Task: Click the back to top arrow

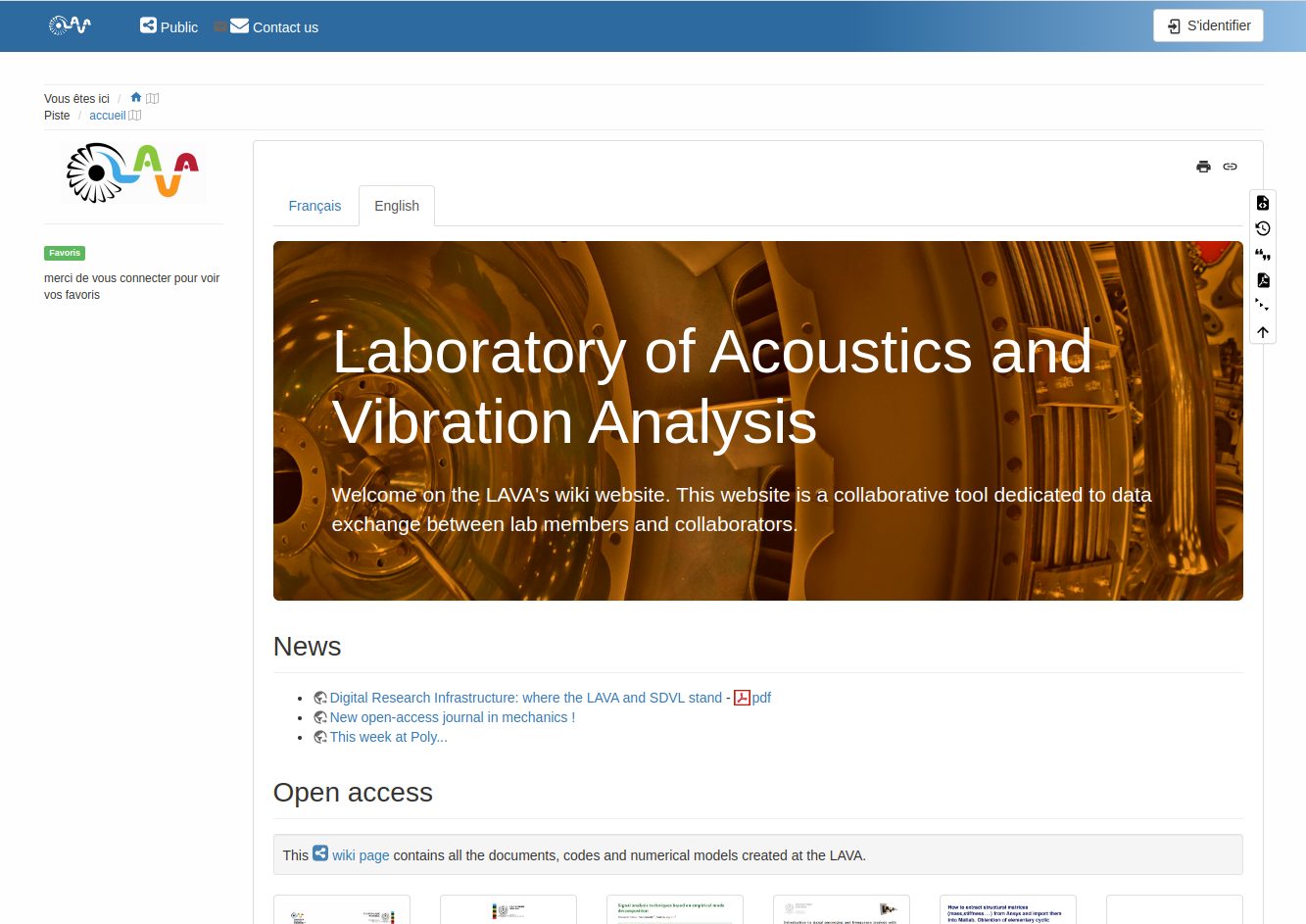Action: tap(1263, 332)
